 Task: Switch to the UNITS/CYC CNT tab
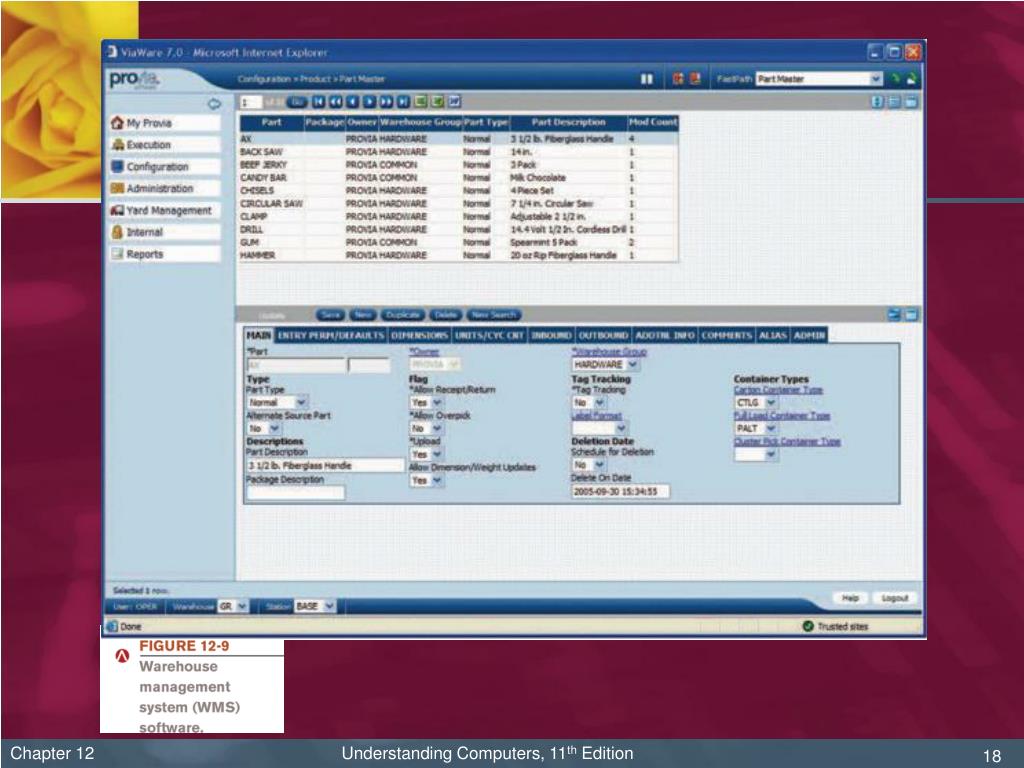tap(489, 335)
